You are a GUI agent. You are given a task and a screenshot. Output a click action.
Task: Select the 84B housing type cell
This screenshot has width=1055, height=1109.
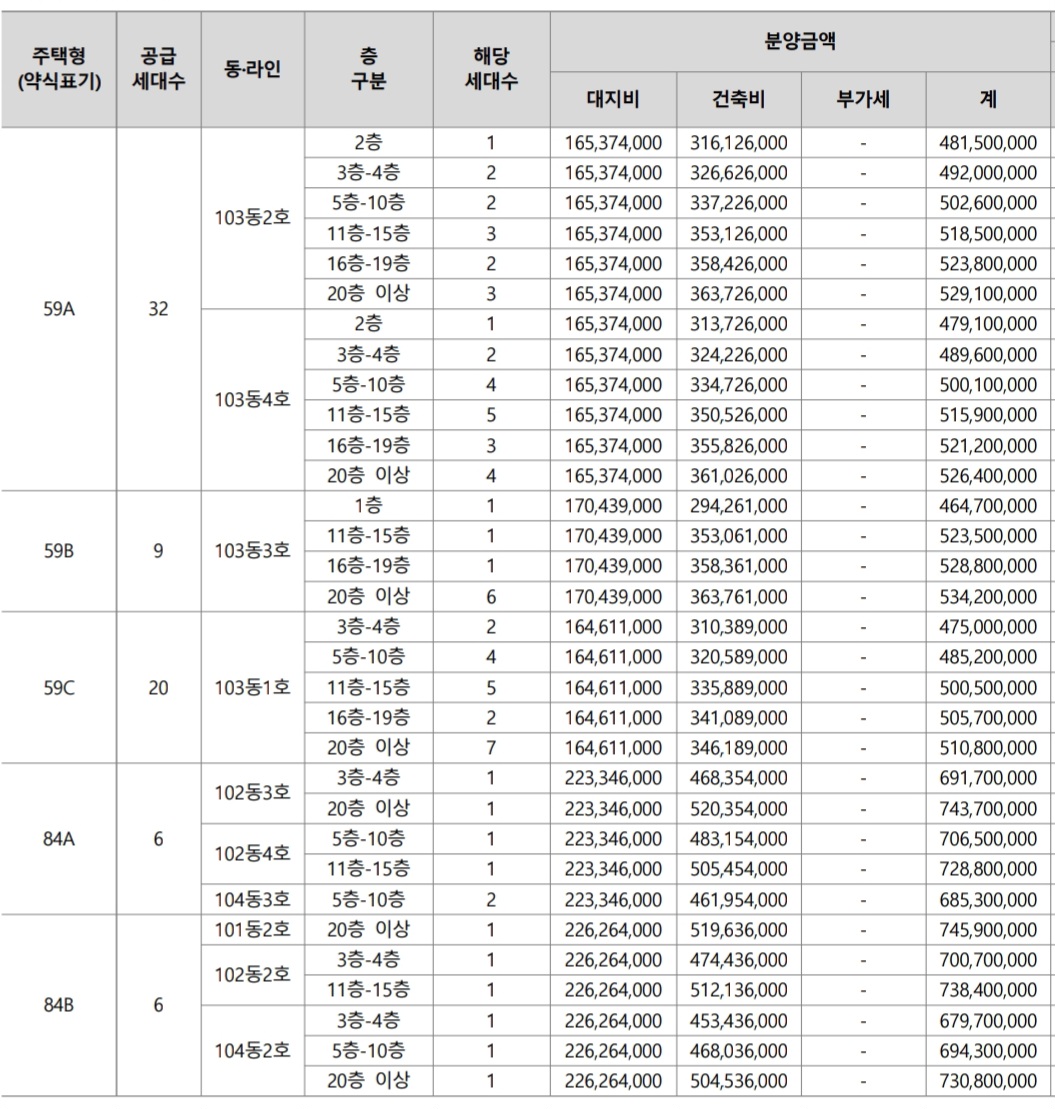[x=59, y=1005]
